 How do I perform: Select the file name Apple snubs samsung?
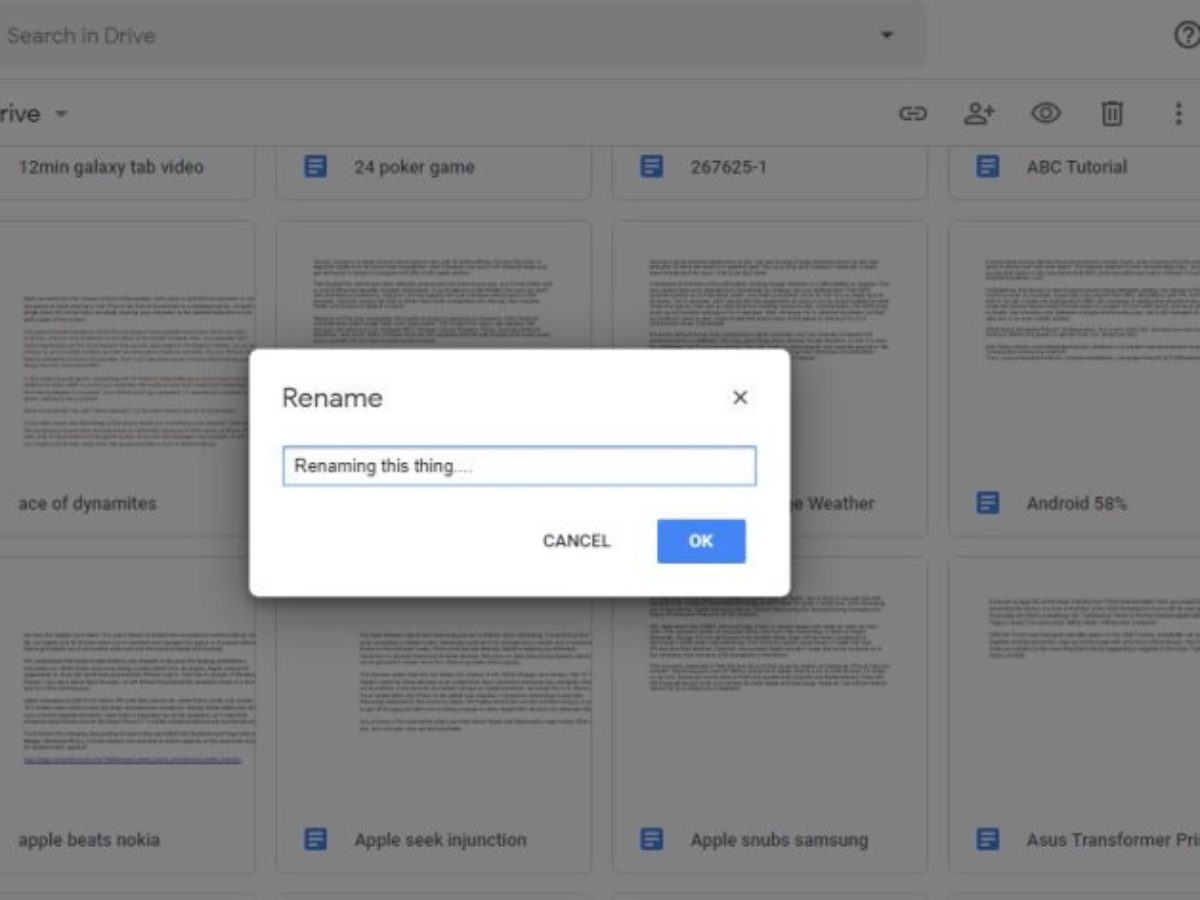779,839
